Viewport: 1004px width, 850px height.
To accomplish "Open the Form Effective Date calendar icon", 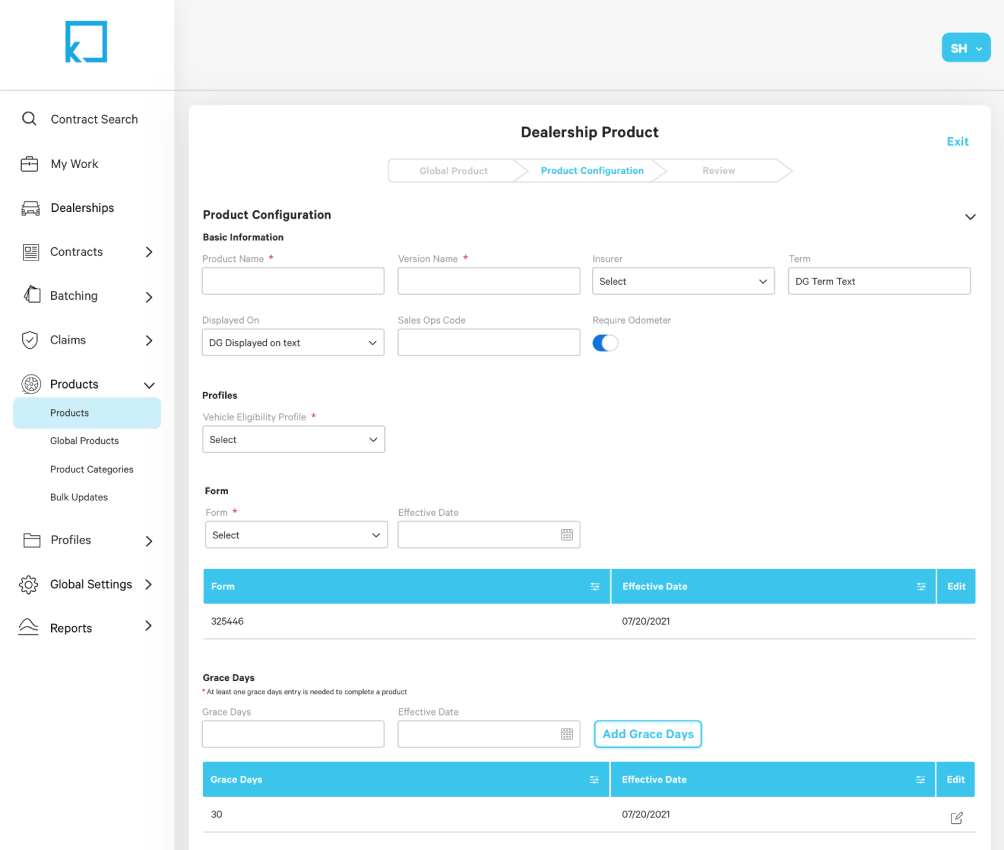I will 567,535.
